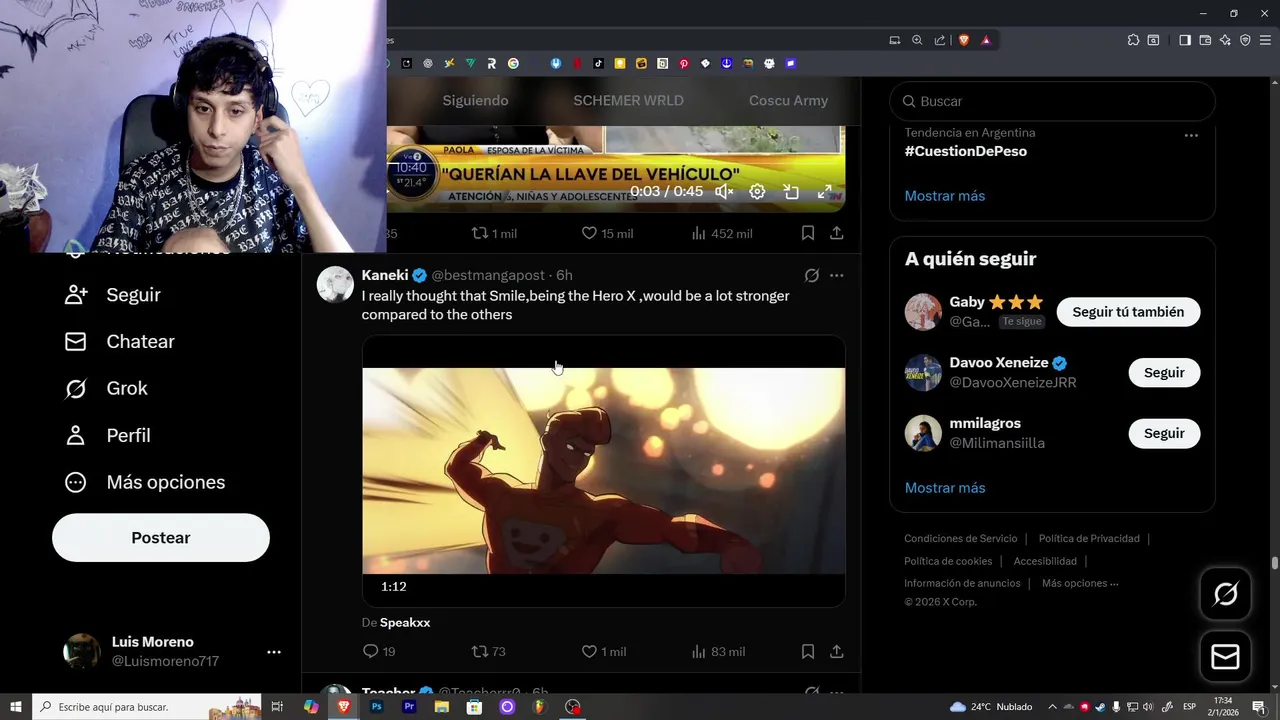
Task: Switch to Siguiendo tab
Action: (475, 100)
